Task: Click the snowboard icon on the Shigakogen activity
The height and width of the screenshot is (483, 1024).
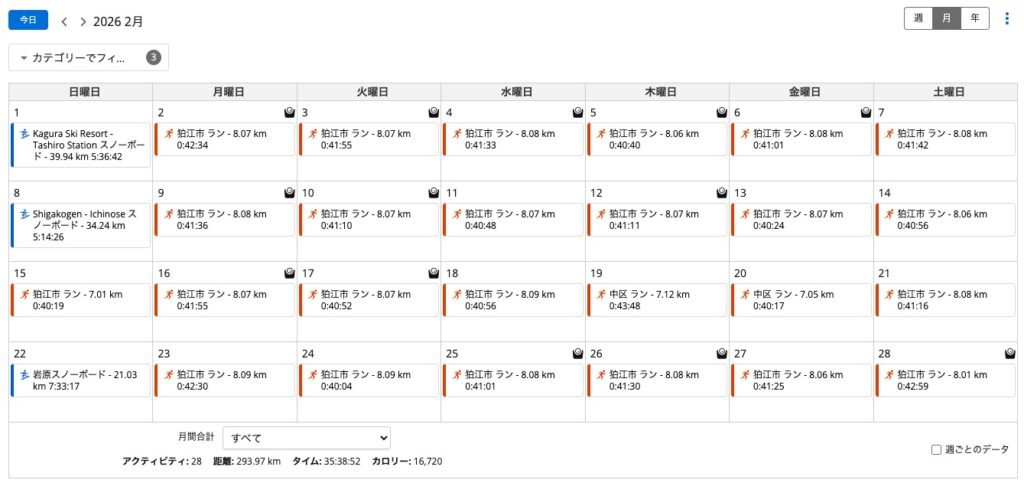Action: [x=24, y=212]
